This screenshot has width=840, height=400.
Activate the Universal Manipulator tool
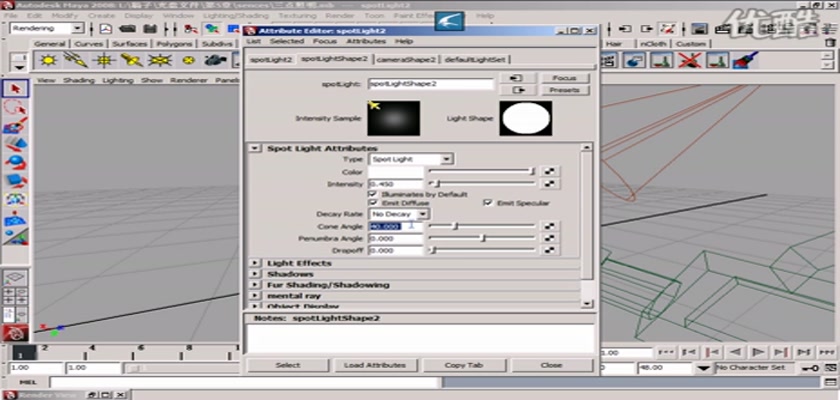click(x=16, y=199)
